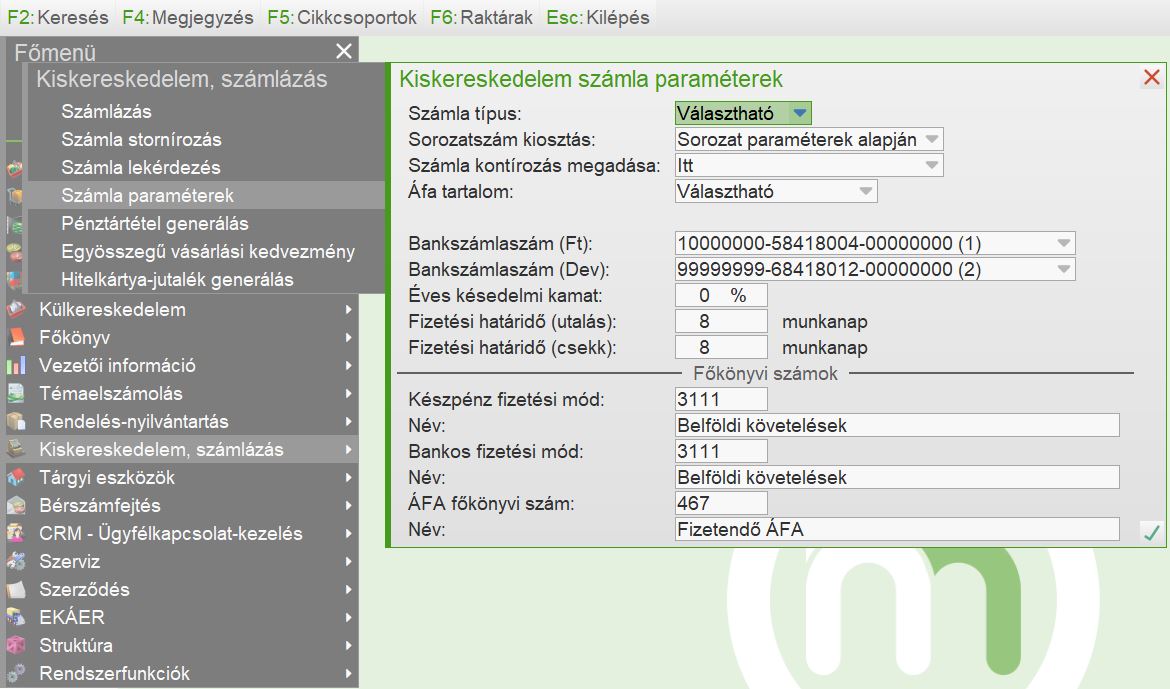Select Számla paraméterek menu item
This screenshot has width=1170, height=689.
coord(204,196)
